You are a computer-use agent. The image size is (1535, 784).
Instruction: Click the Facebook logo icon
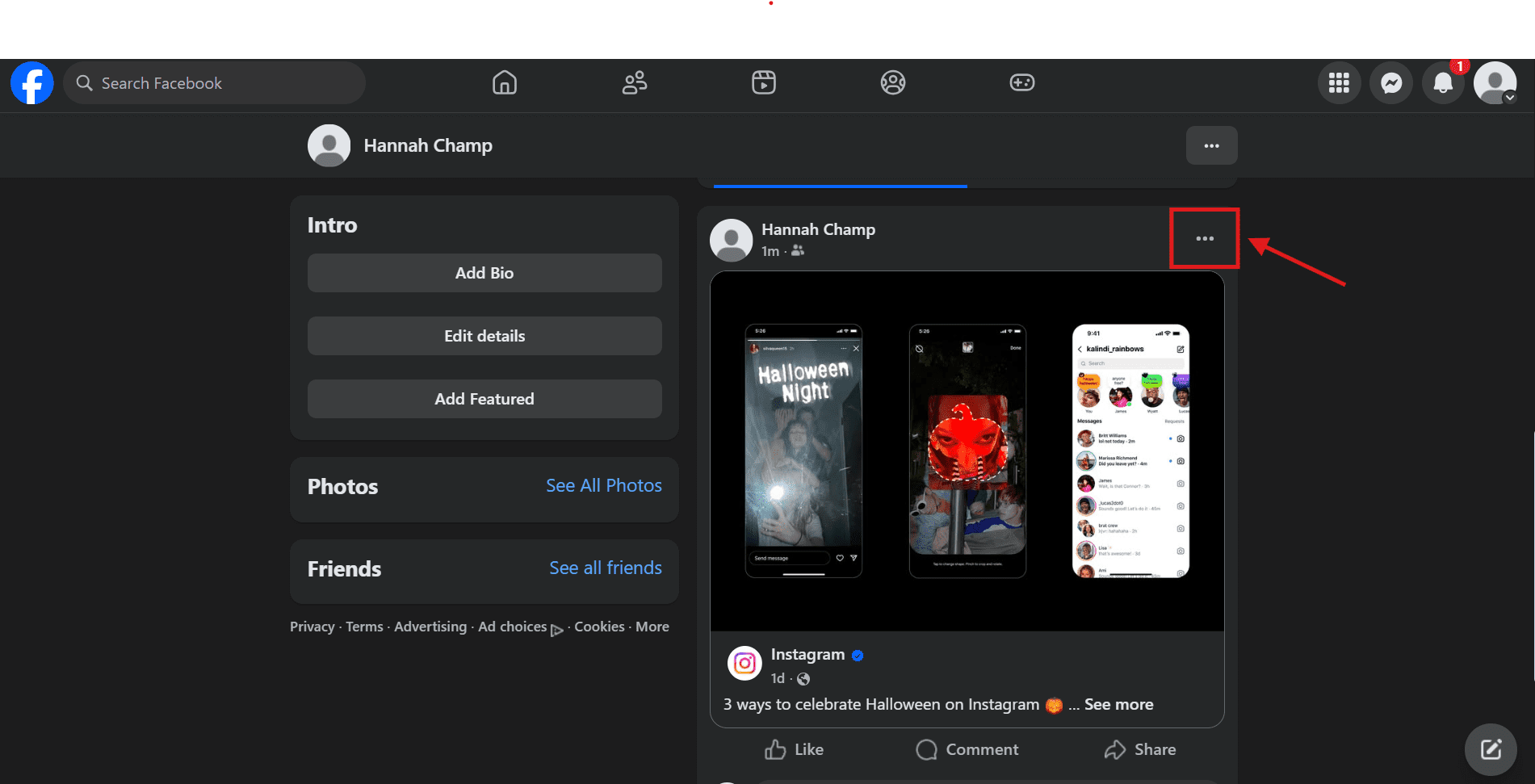(x=32, y=83)
